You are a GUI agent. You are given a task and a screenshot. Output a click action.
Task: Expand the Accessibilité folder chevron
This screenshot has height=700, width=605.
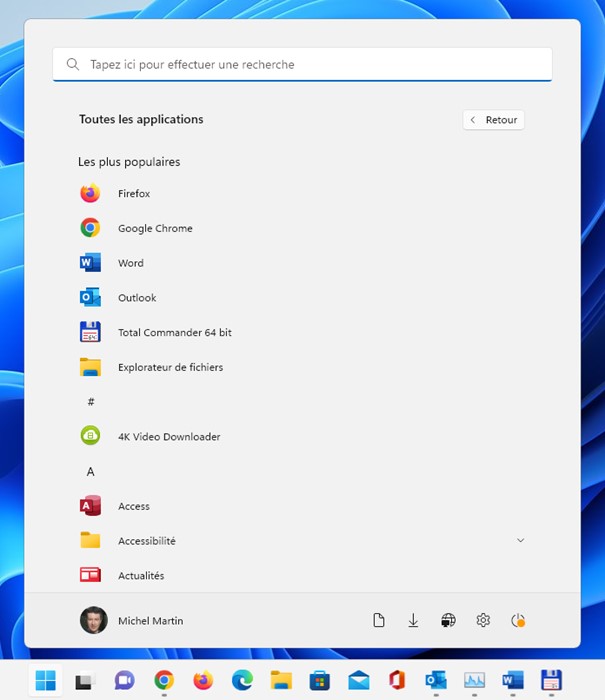click(x=520, y=541)
